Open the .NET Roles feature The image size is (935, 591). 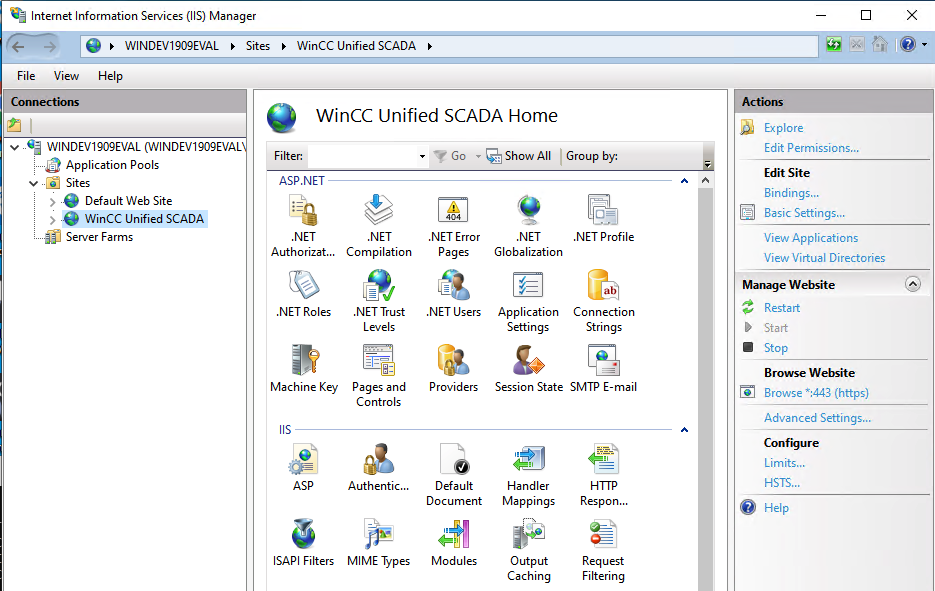pos(304,294)
